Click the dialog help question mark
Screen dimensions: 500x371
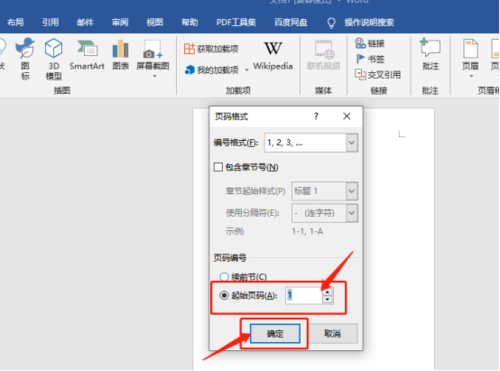coord(316,116)
